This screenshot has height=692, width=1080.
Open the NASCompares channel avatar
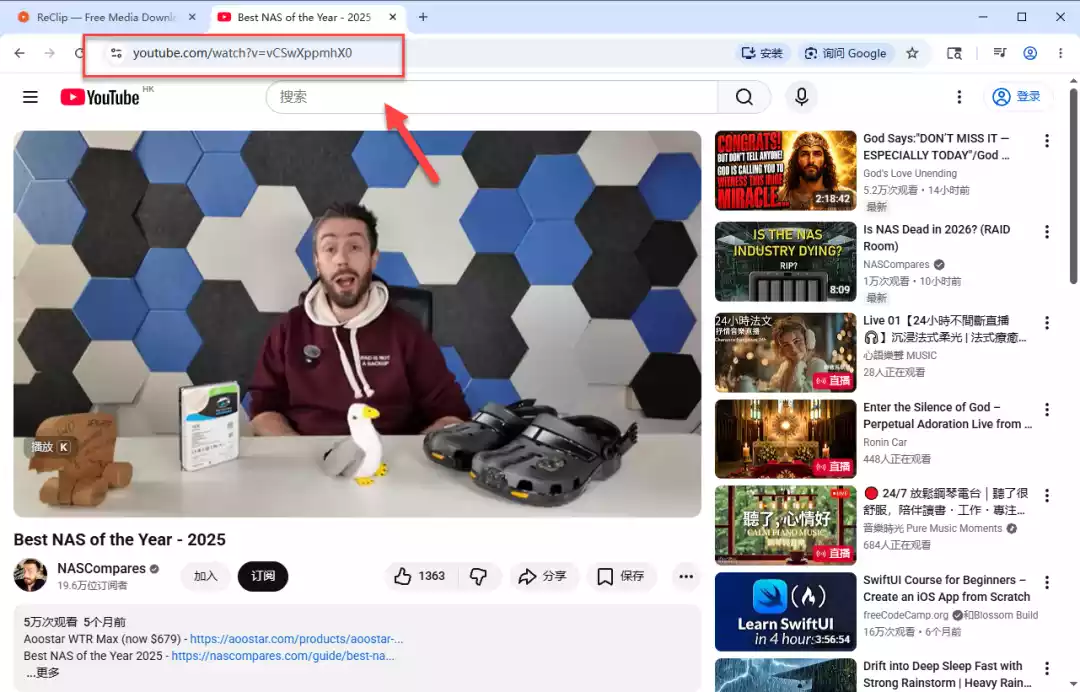click(x=30, y=576)
